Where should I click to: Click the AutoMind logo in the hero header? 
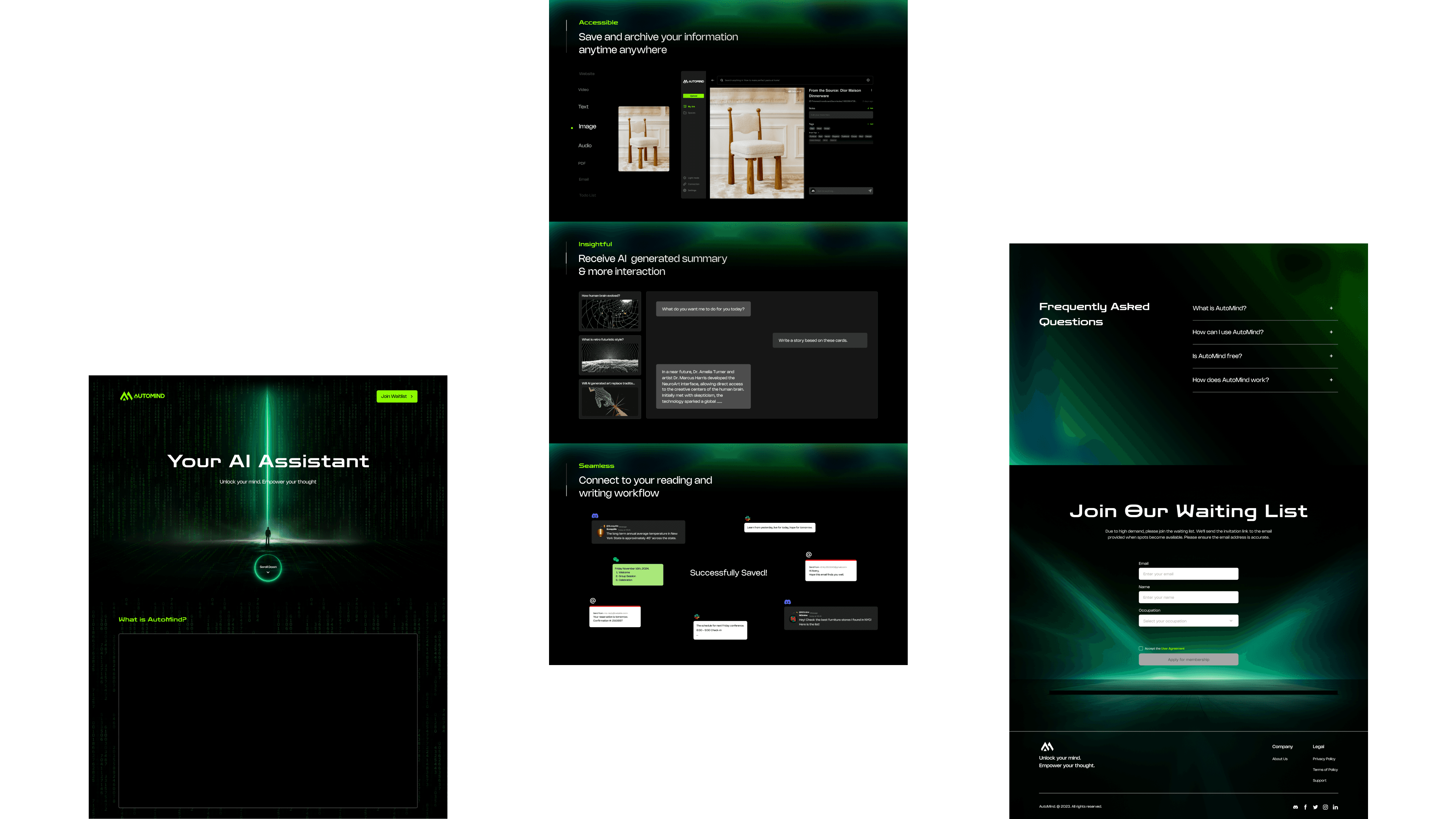142,396
